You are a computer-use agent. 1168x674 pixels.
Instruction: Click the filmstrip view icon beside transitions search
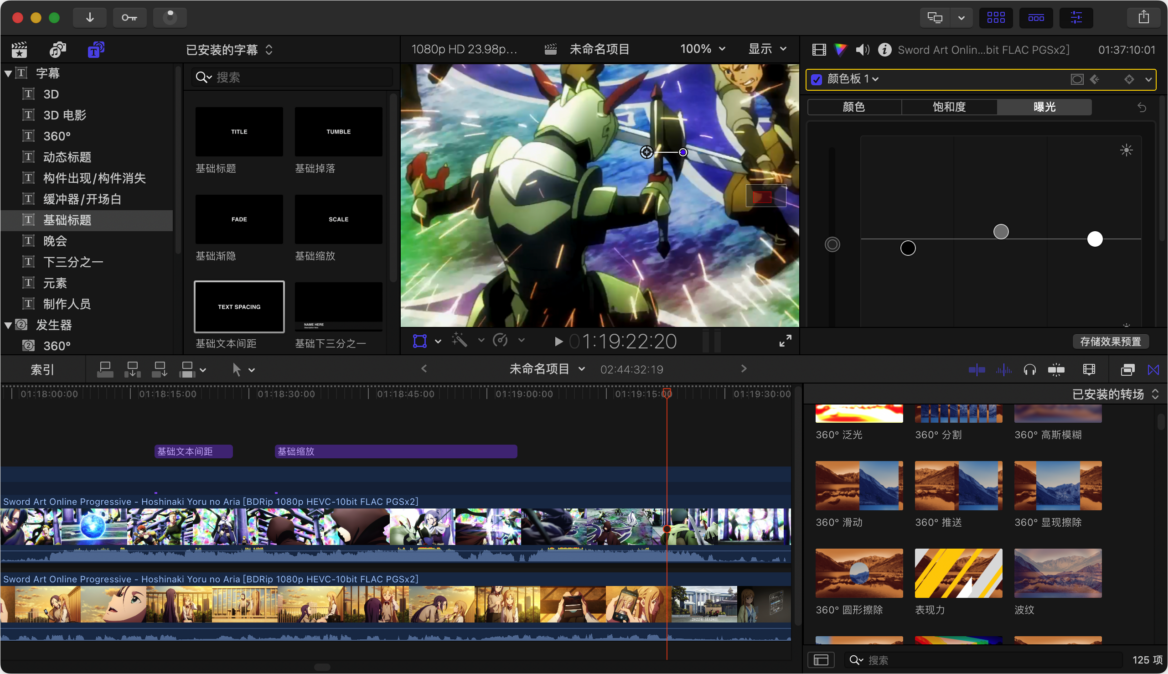821,660
